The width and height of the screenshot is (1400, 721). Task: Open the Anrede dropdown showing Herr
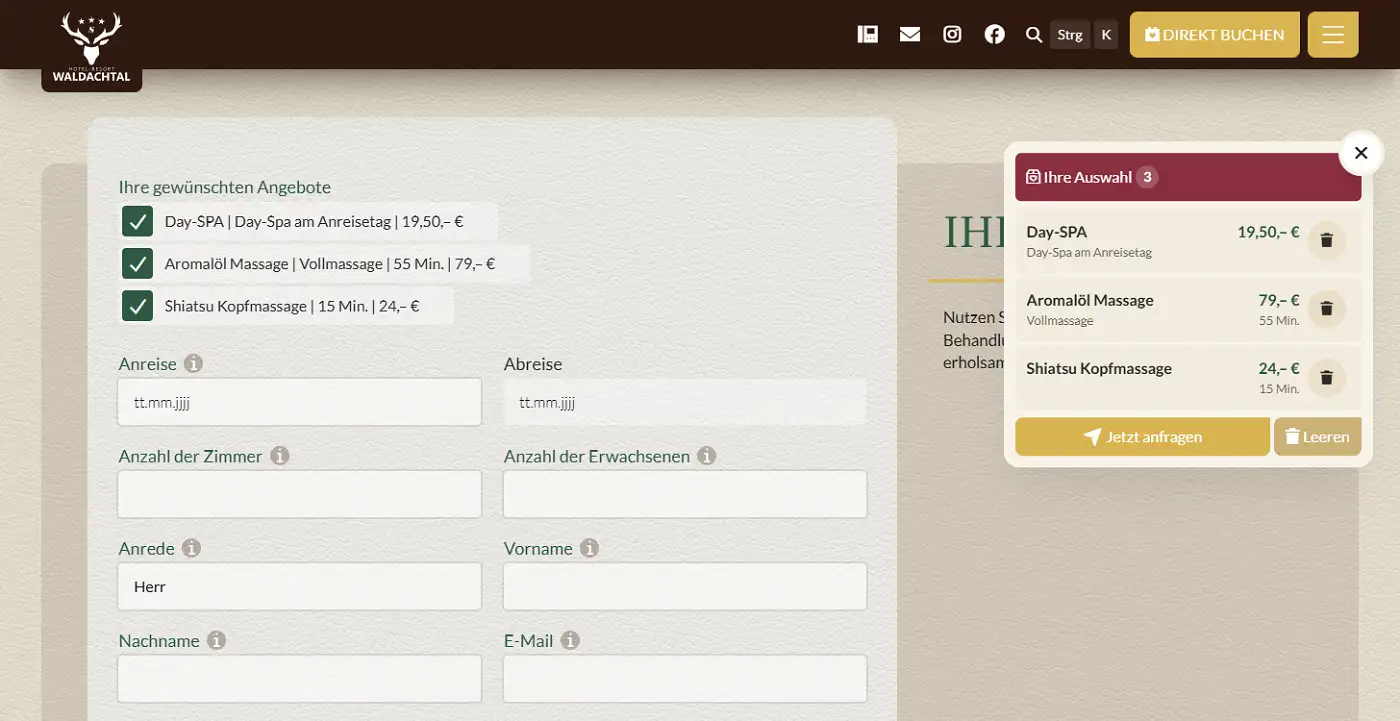click(299, 587)
